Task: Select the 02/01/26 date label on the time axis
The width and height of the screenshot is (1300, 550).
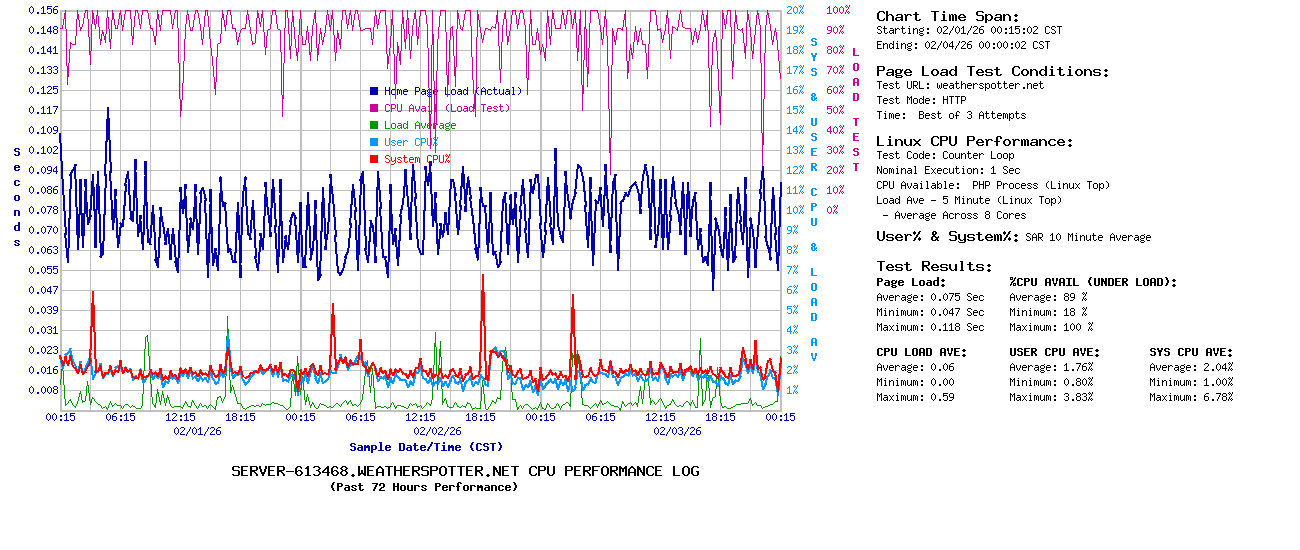Action: (x=197, y=431)
